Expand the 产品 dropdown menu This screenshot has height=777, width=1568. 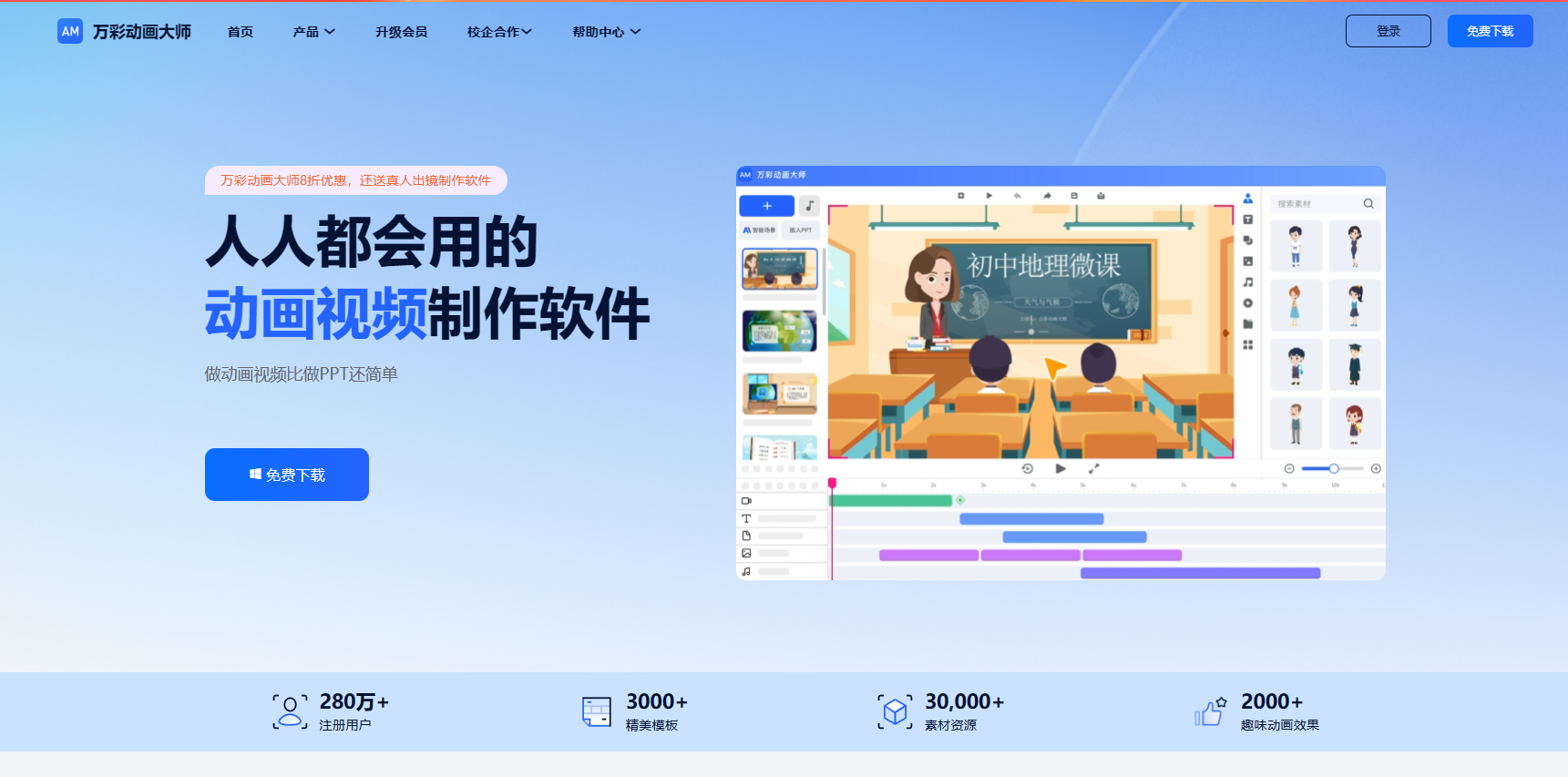[314, 32]
